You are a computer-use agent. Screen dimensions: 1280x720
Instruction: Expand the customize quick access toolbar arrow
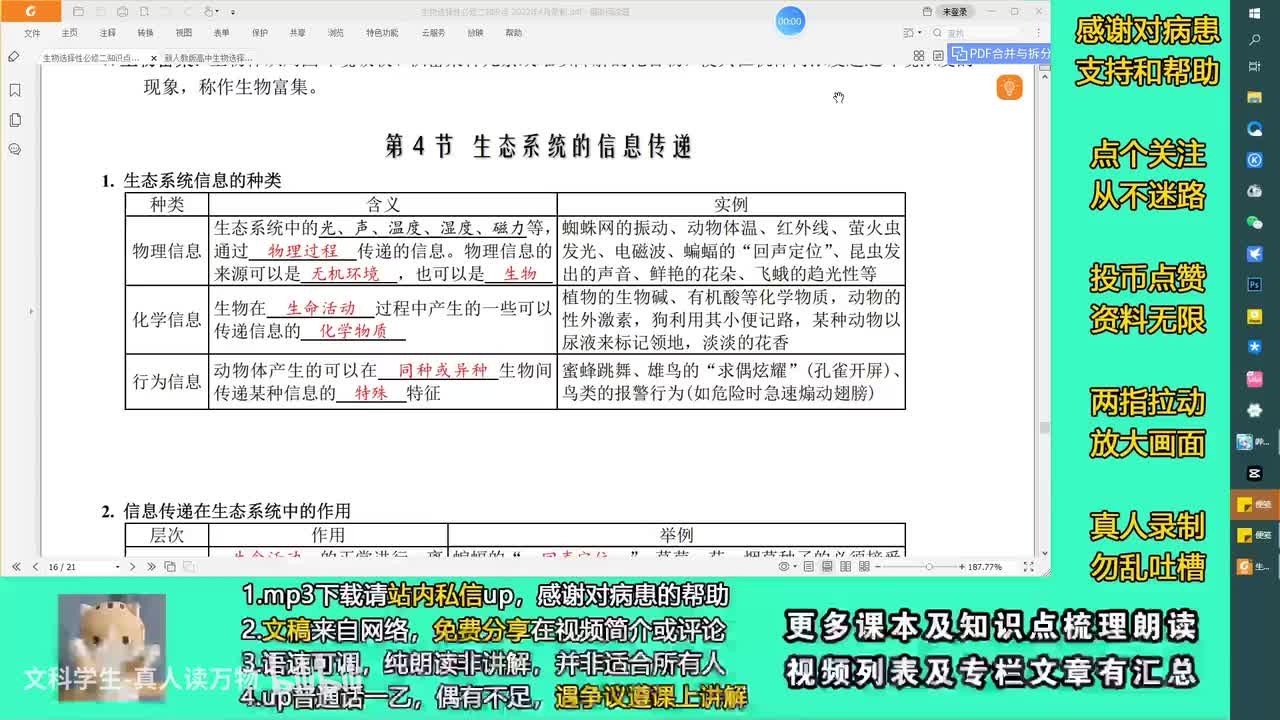233,12
